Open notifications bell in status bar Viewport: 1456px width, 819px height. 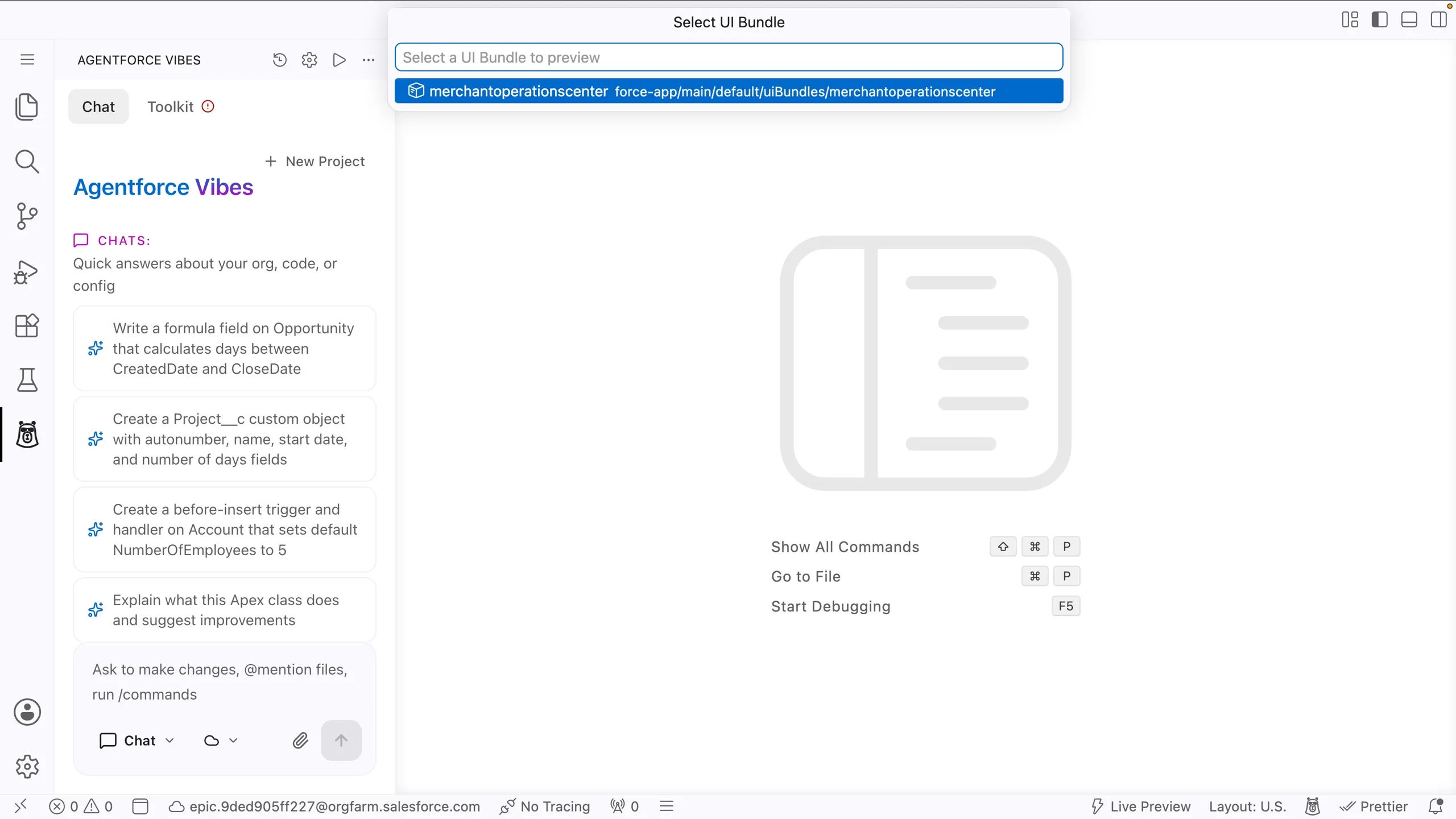click(1436, 806)
